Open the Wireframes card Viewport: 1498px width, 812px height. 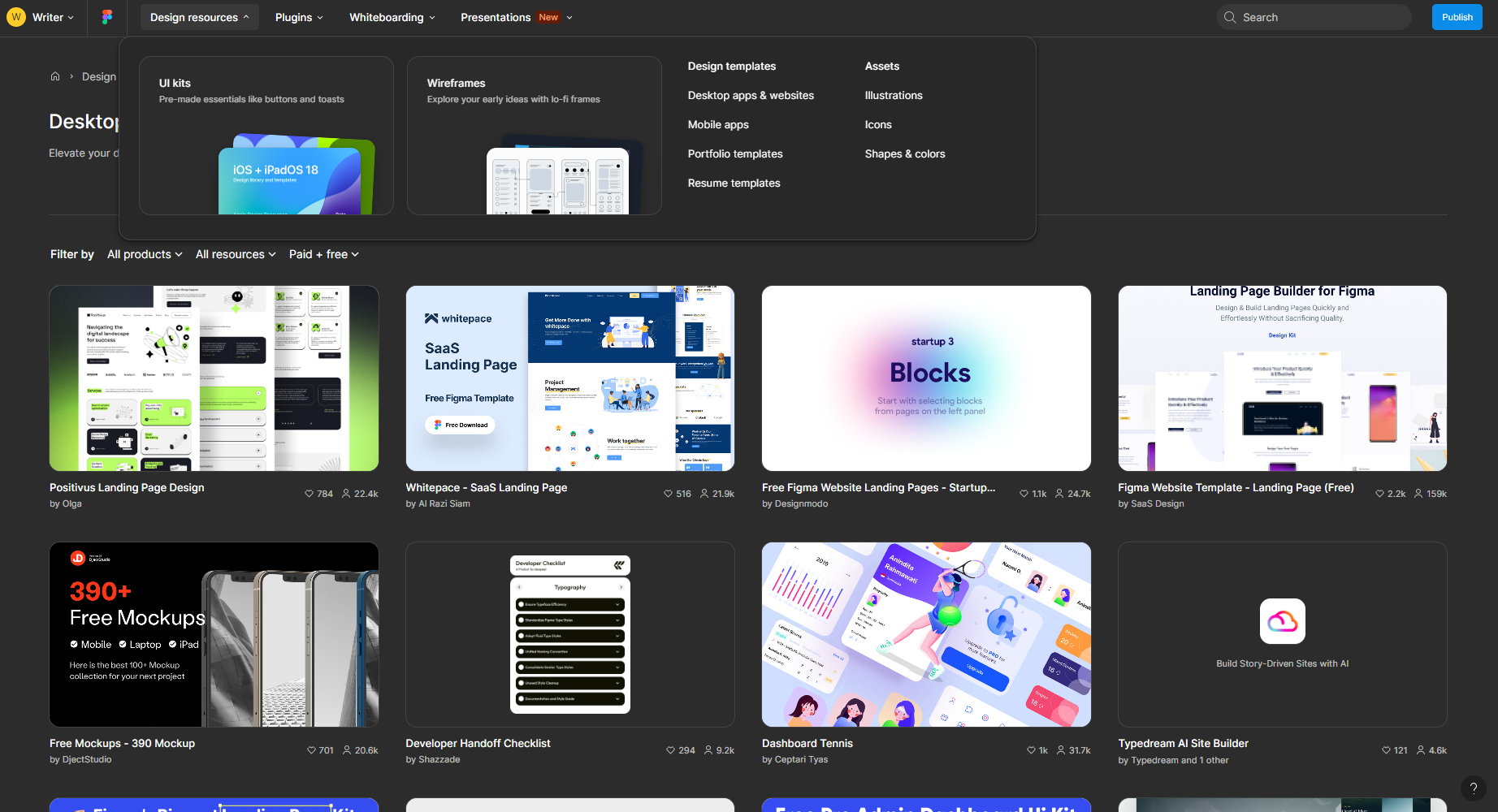click(x=535, y=136)
